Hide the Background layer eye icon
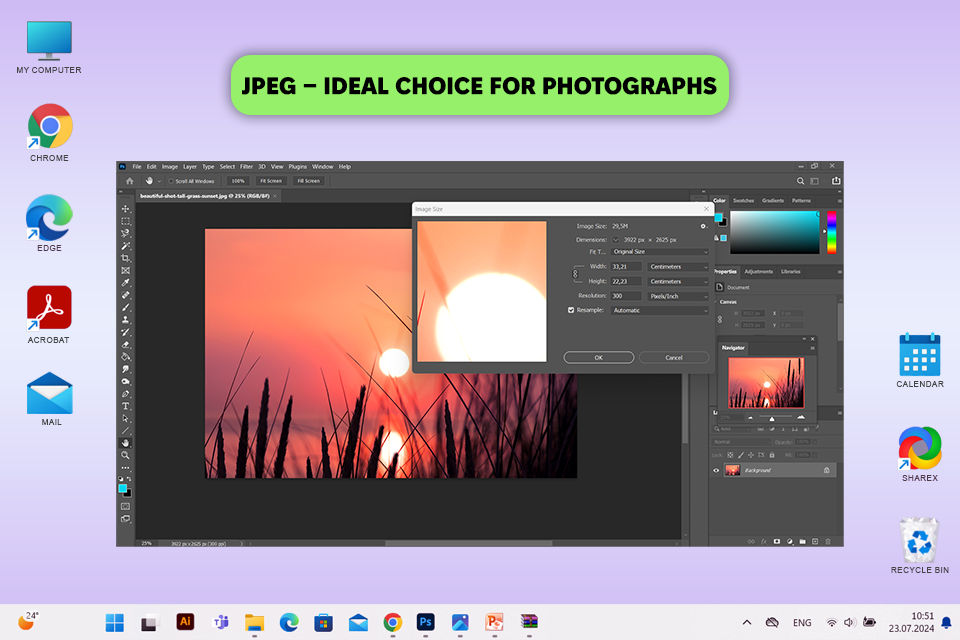 (716, 470)
